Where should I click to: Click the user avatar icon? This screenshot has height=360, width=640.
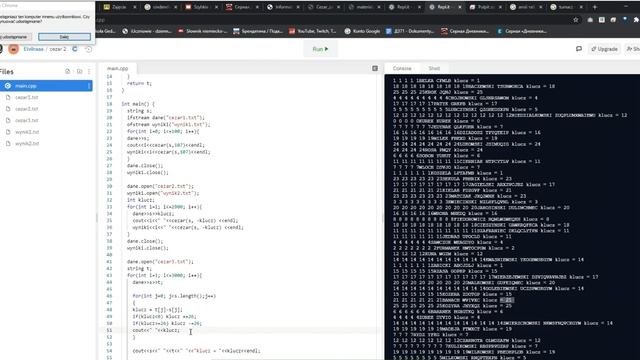pos(13,49)
